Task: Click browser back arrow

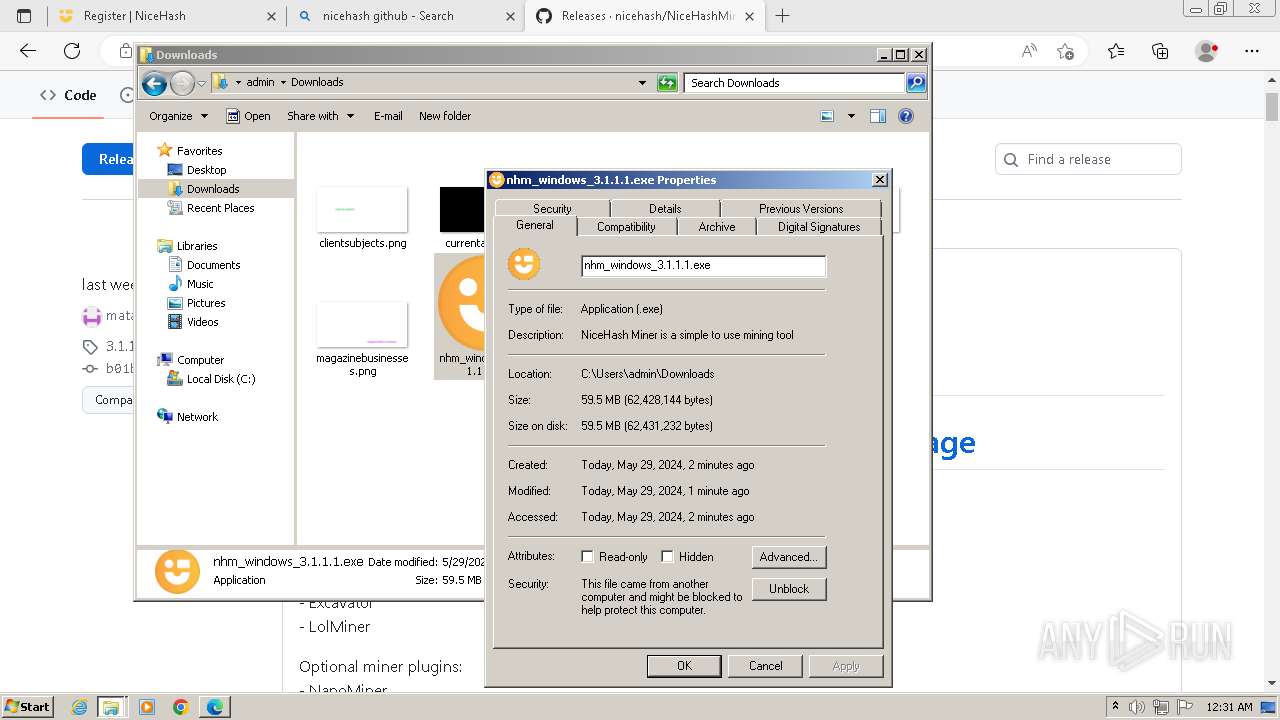Action: click(28, 51)
